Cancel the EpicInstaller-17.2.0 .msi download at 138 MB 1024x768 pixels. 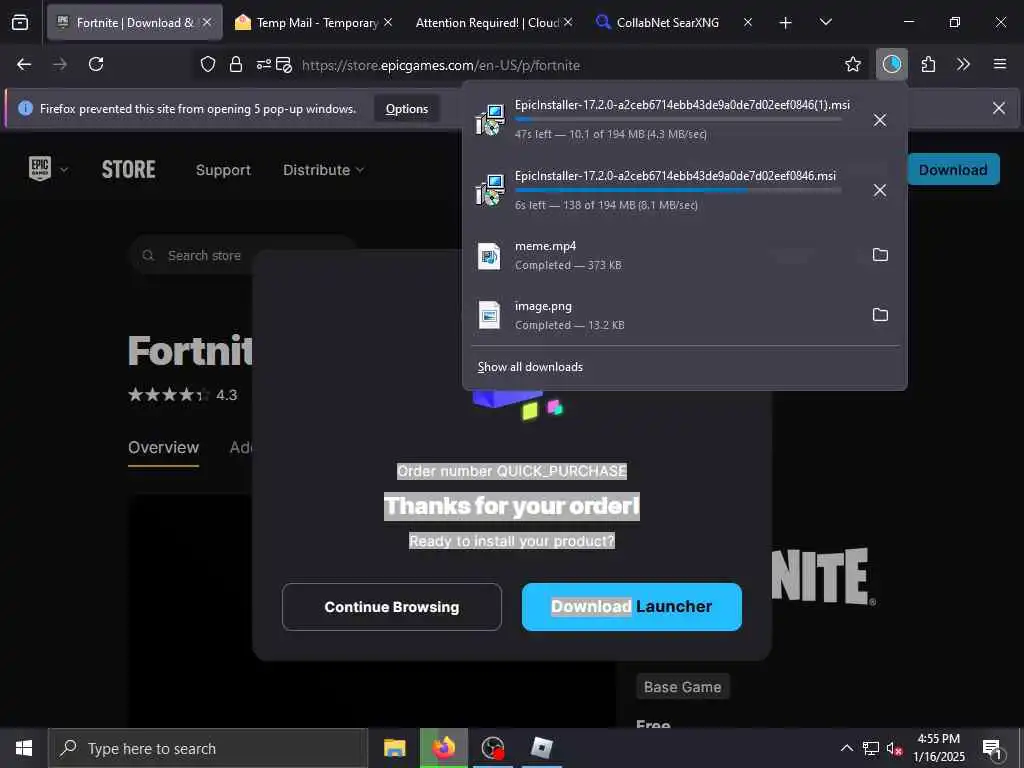[880, 190]
